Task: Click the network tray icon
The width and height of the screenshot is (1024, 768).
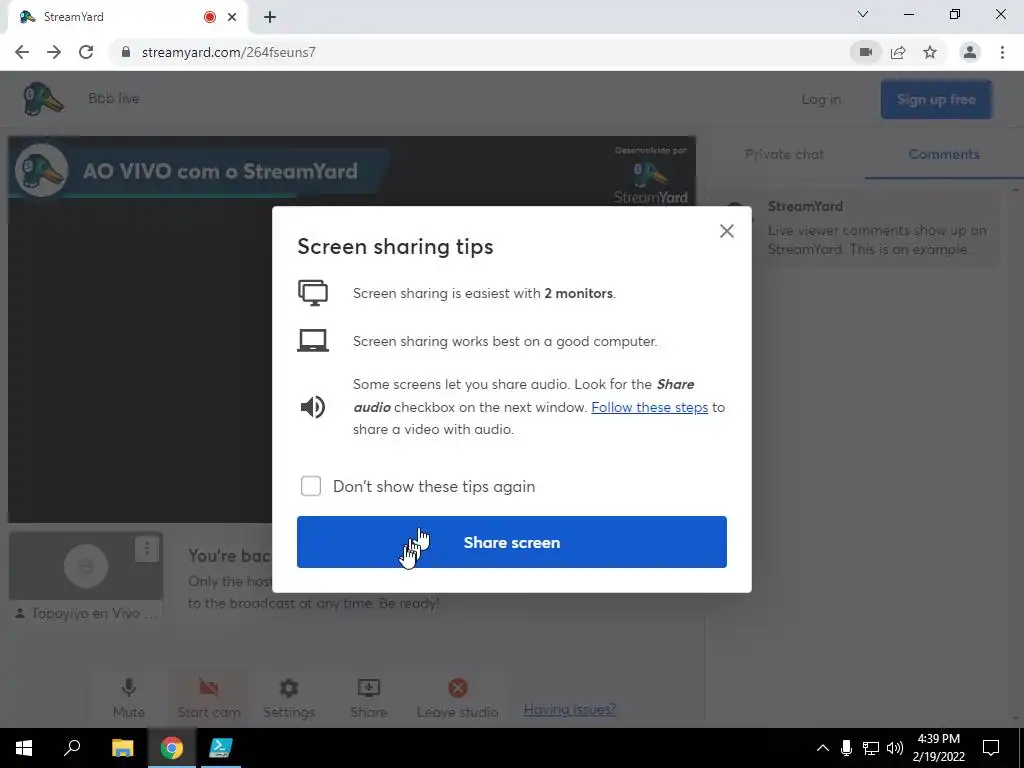Action: tap(871, 748)
